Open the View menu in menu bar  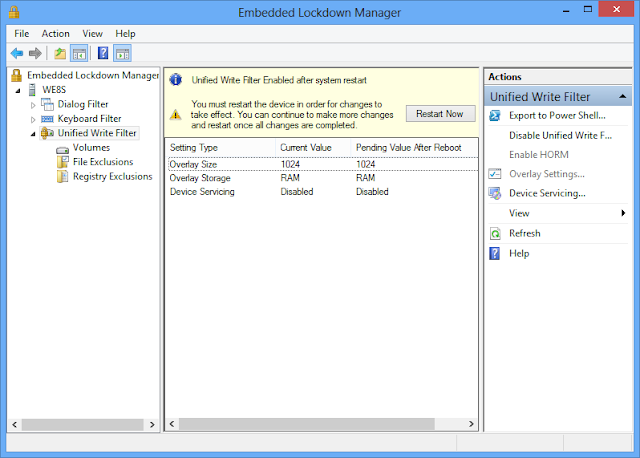(x=92, y=33)
